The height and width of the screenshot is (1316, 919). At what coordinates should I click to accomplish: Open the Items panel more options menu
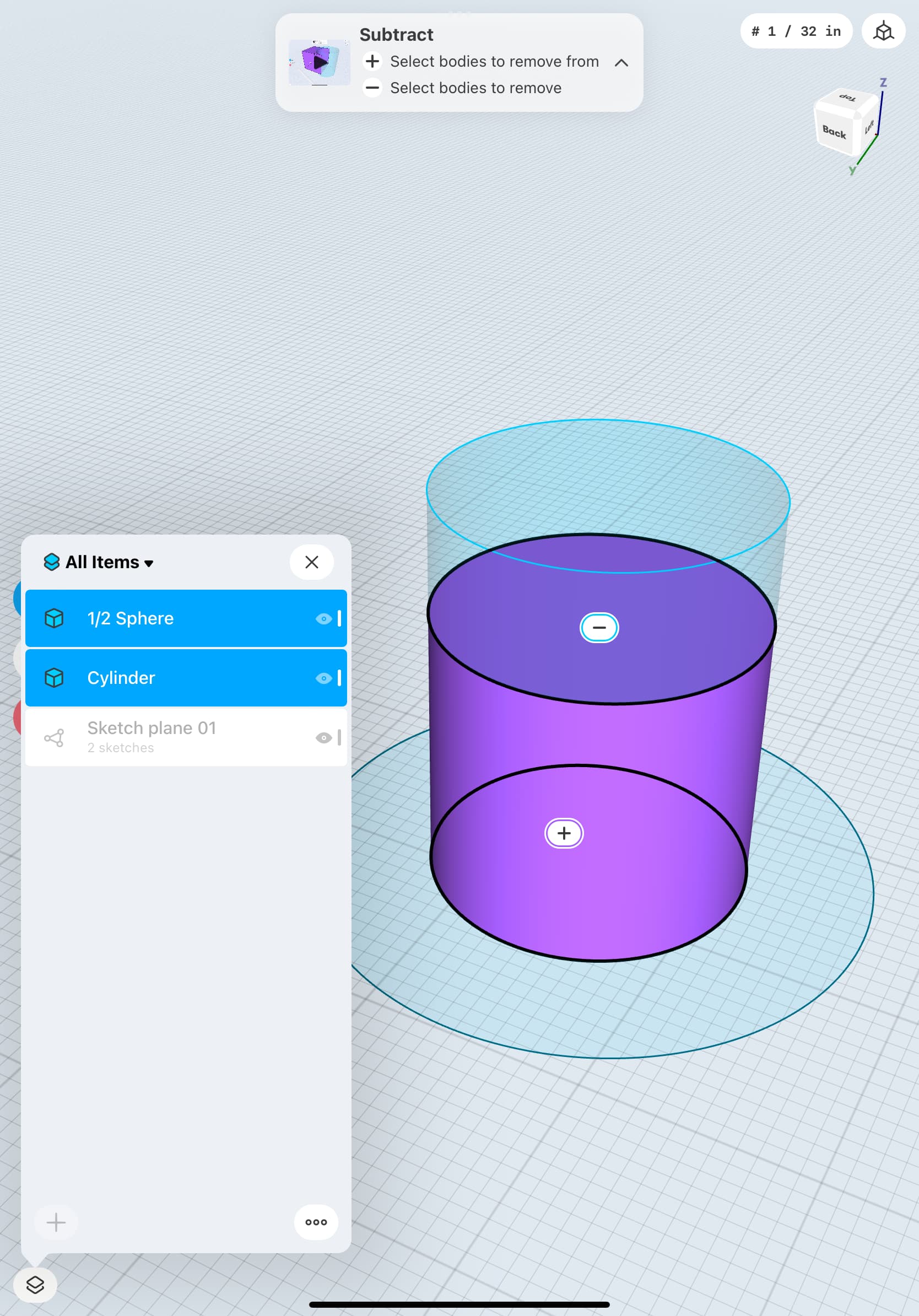tap(316, 1222)
